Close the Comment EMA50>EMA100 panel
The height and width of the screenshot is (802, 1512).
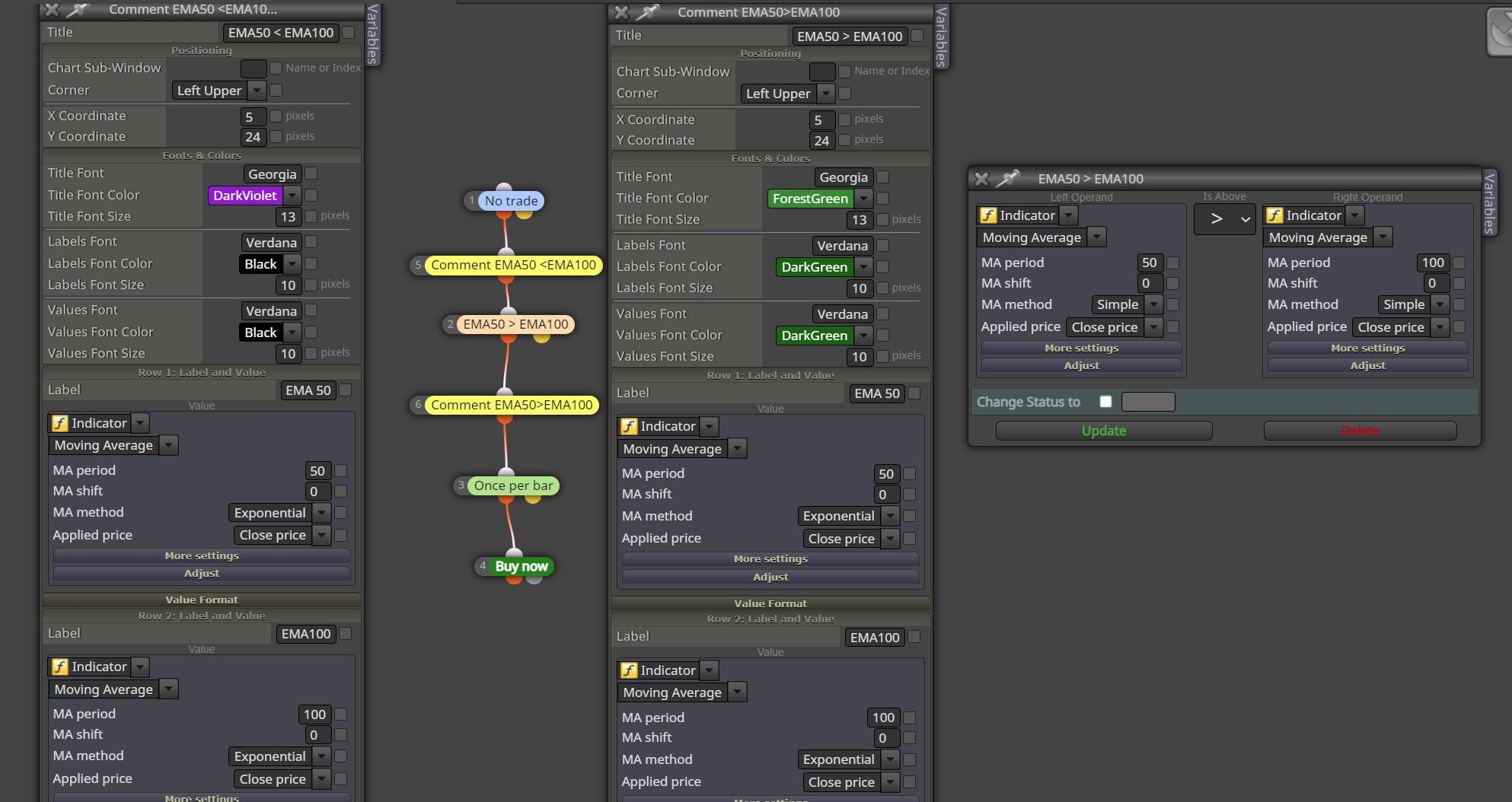pyautogui.click(x=621, y=12)
